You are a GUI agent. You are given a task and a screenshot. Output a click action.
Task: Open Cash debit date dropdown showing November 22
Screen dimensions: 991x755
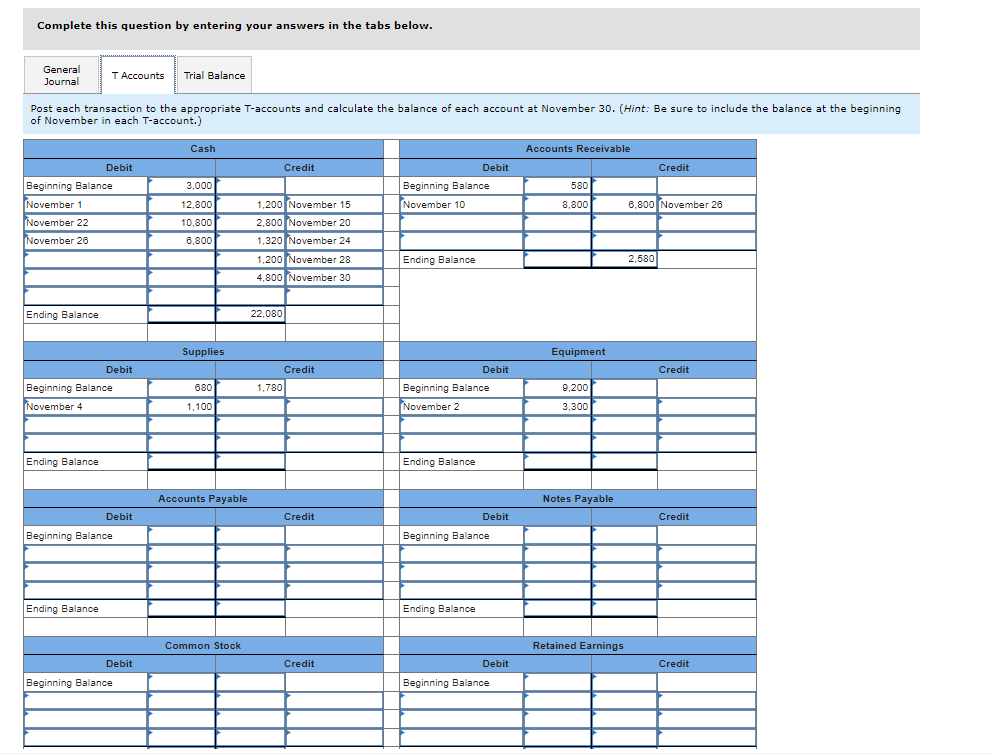(85, 223)
